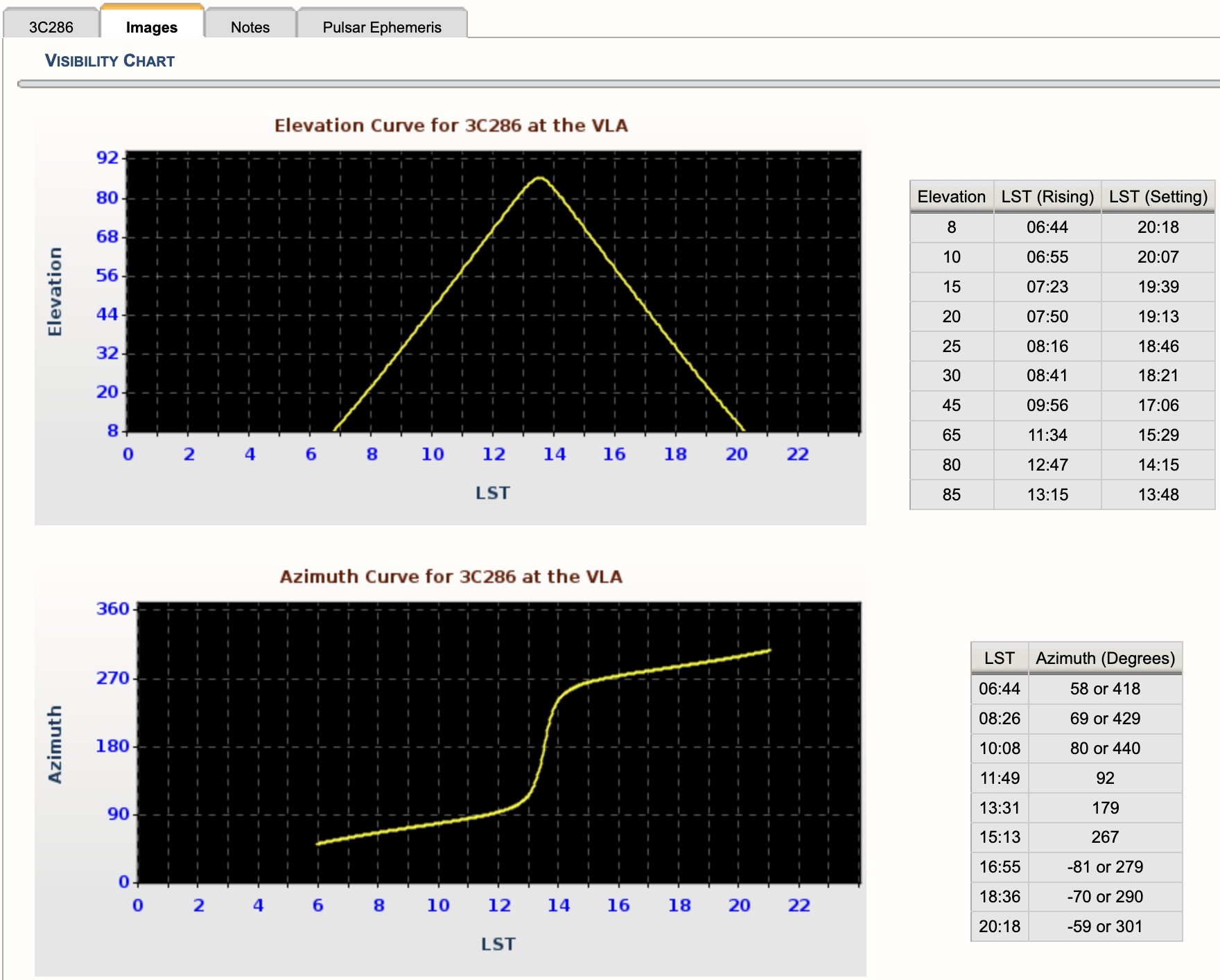Viewport: 1220px width, 980px height.
Task: Open the Notes tab
Action: point(250,27)
